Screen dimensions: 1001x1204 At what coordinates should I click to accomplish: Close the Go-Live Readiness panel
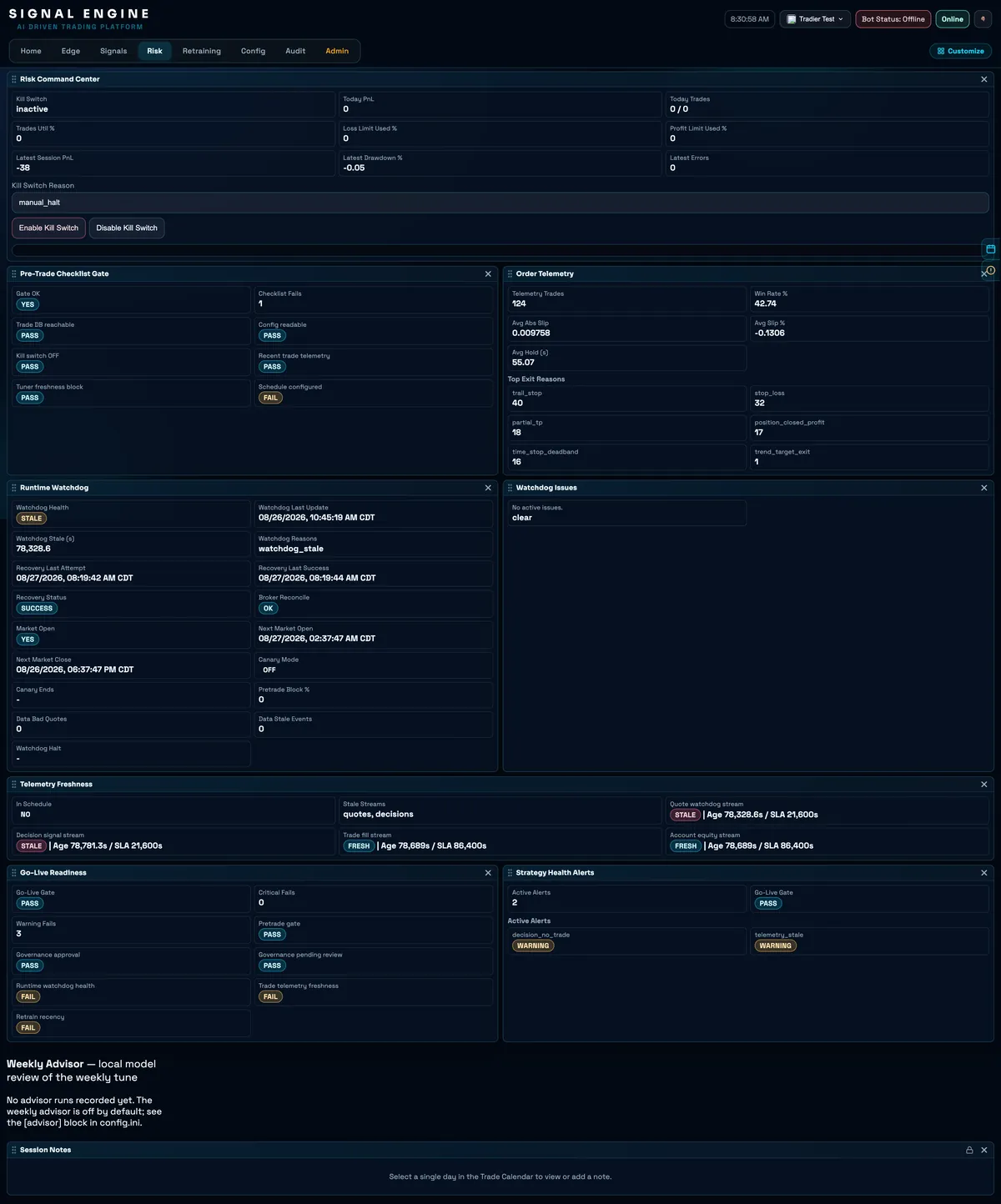[488, 873]
